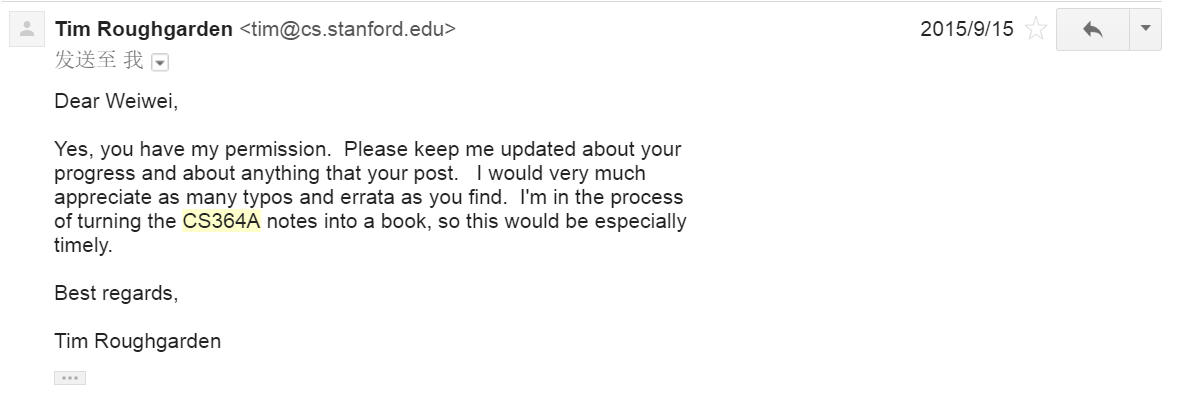
Task: Click the 发送至 我 recipient line
Action: (98, 61)
